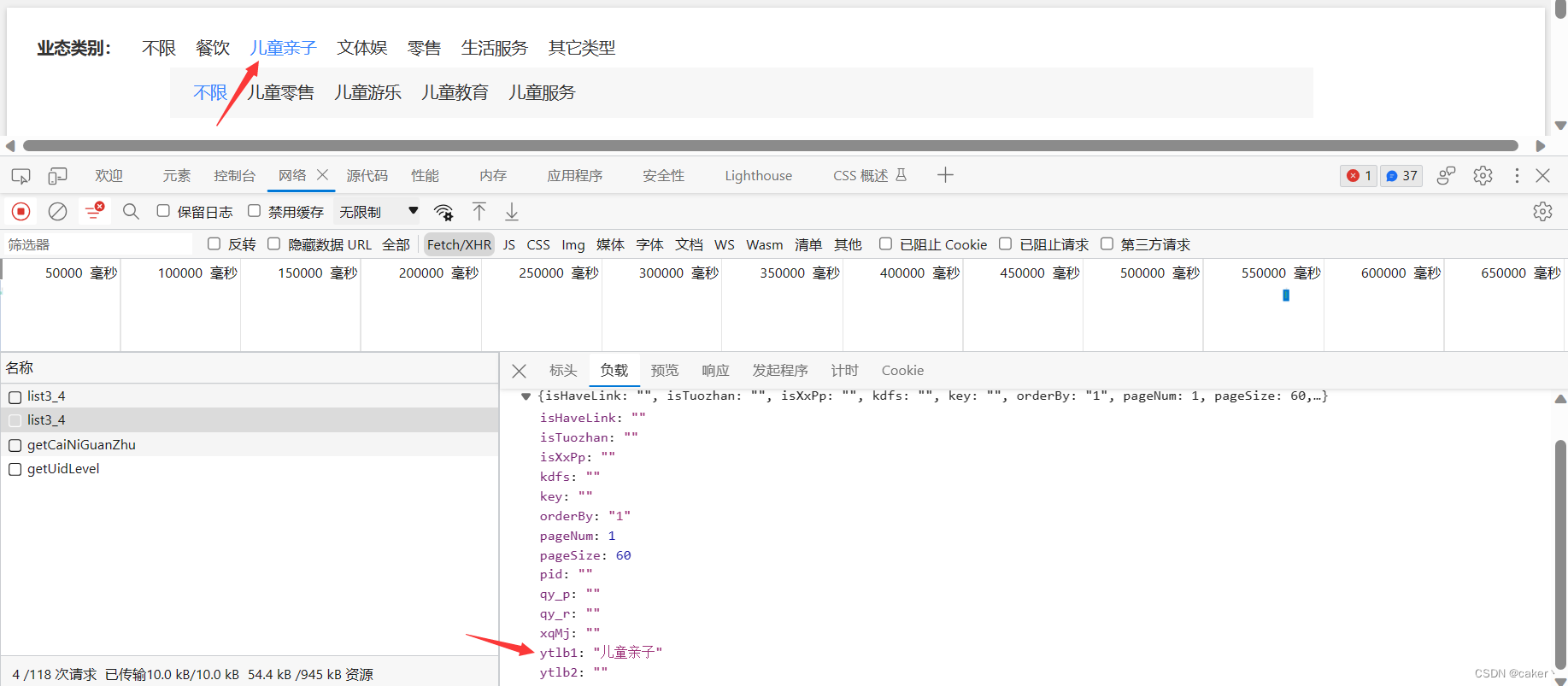Screen dimensions: 1568x686
Task: Toggle 已阻止 Cookie checkbox
Action: click(885, 243)
